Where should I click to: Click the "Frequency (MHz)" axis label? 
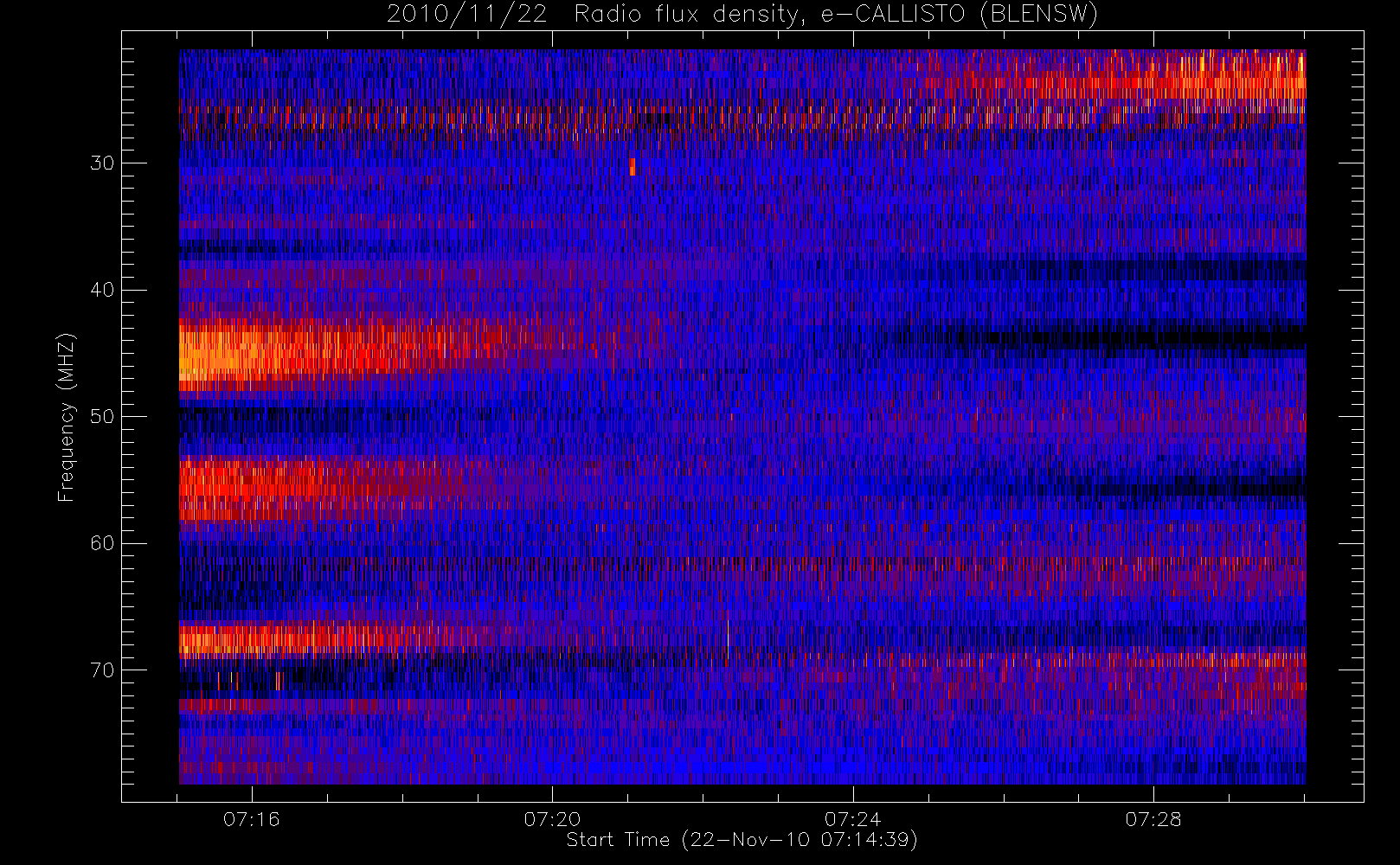pyautogui.click(x=66, y=417)
